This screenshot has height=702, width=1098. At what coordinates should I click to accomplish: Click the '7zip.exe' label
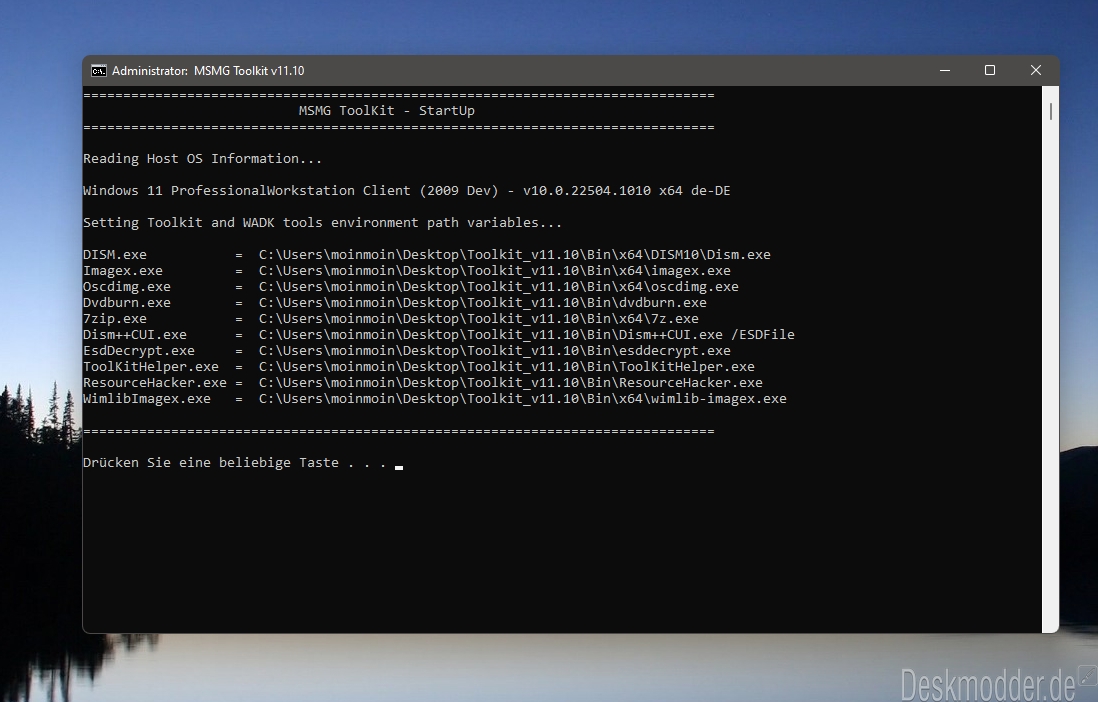pos(115,319)
